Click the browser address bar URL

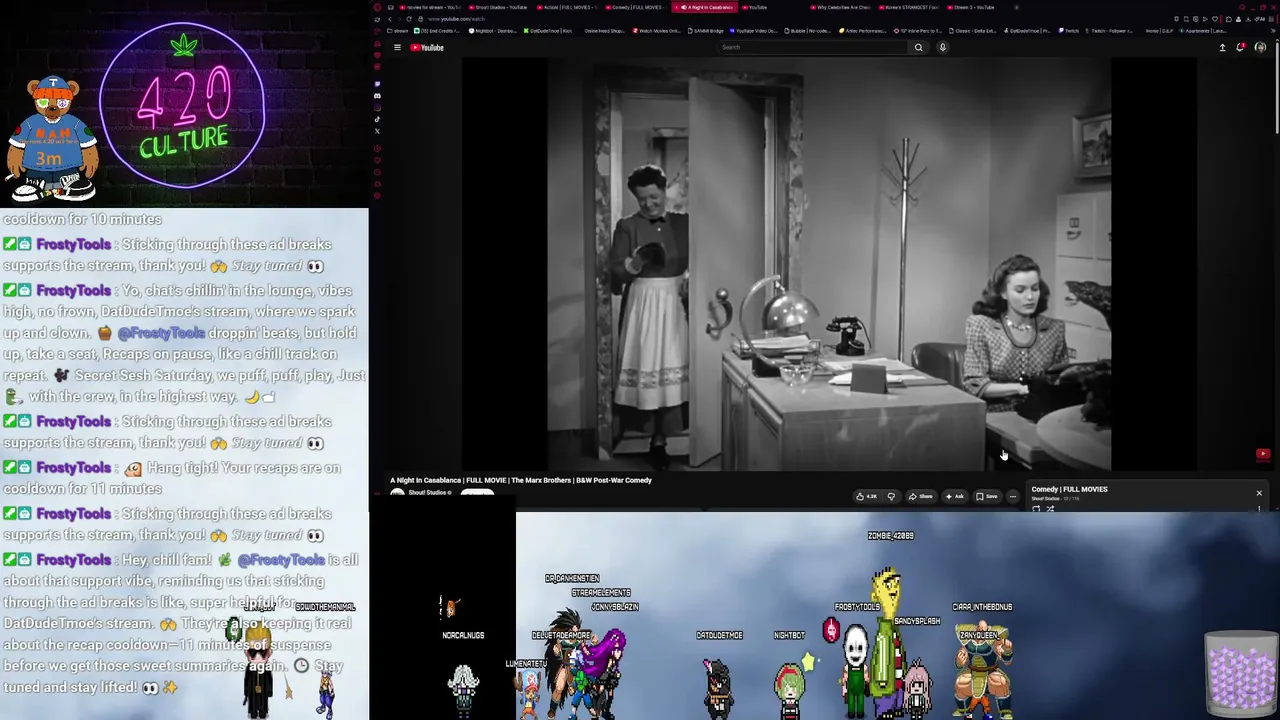(456, 19)
